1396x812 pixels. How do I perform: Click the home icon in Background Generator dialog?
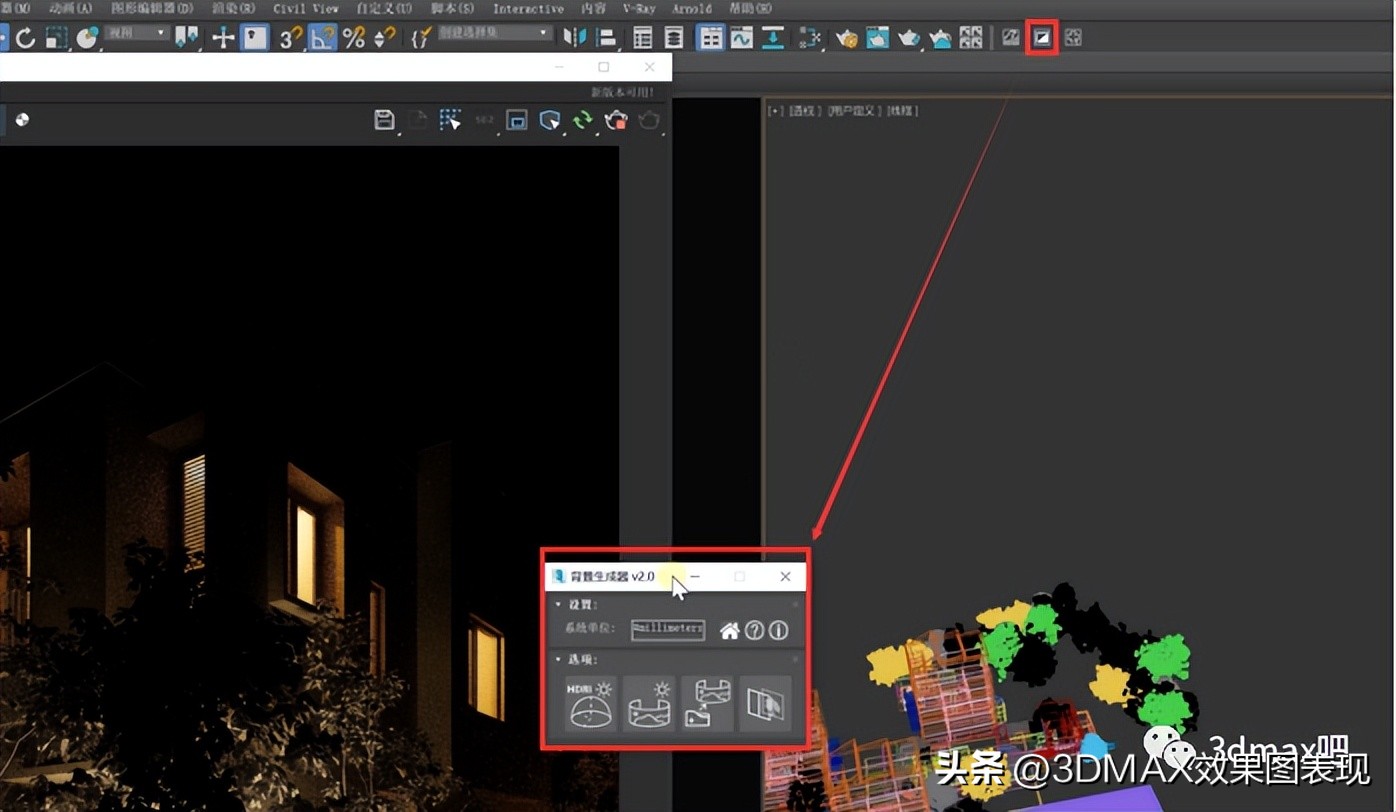(x=730, y=631)
